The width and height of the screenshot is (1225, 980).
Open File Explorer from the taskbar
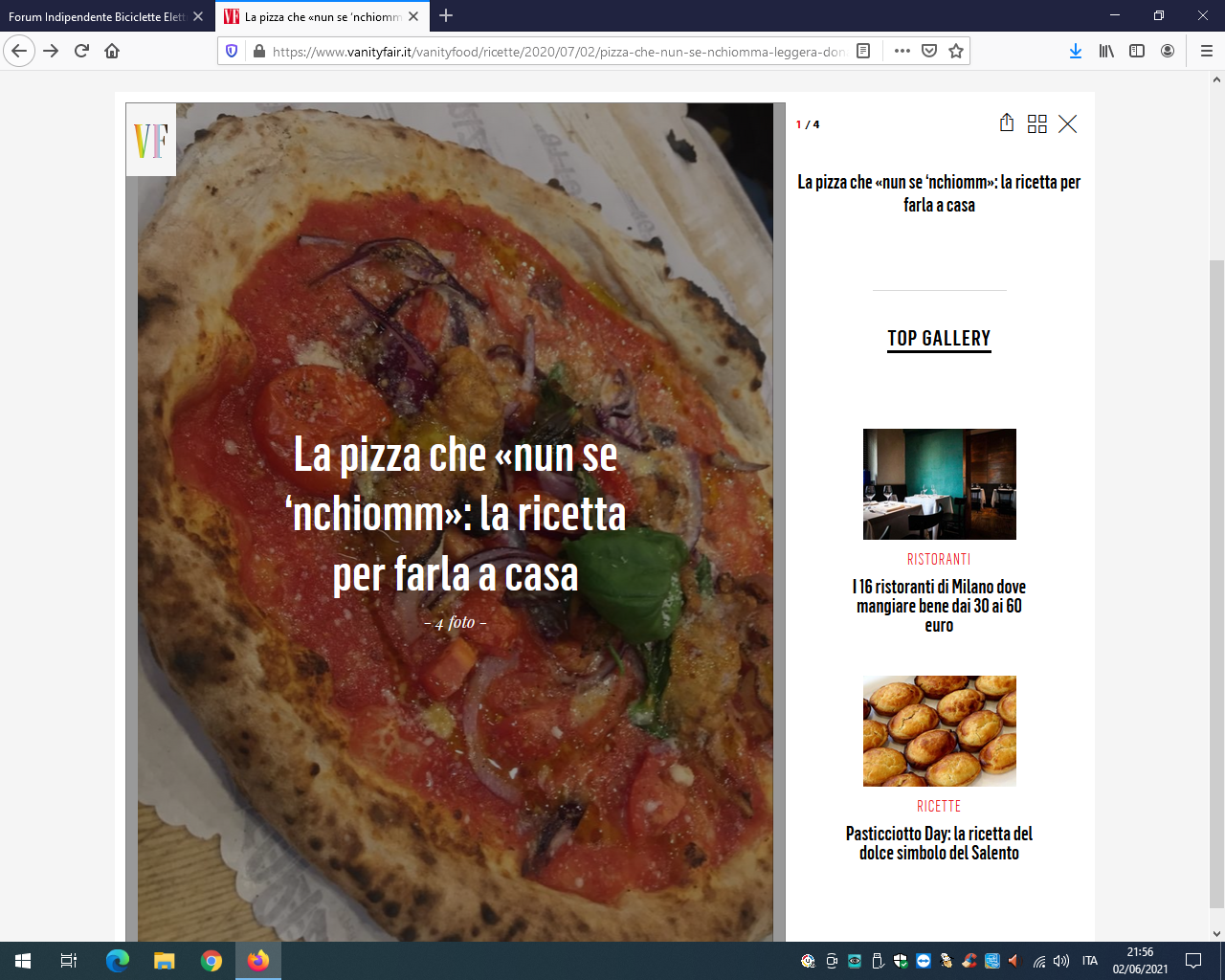(165, 961)
